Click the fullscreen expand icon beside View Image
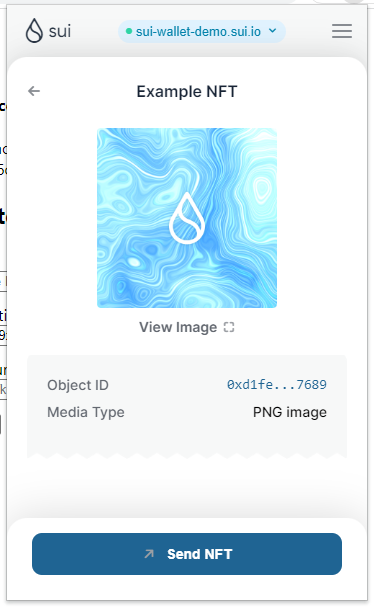Screen dimensions: 374x609 click(229, 327)
